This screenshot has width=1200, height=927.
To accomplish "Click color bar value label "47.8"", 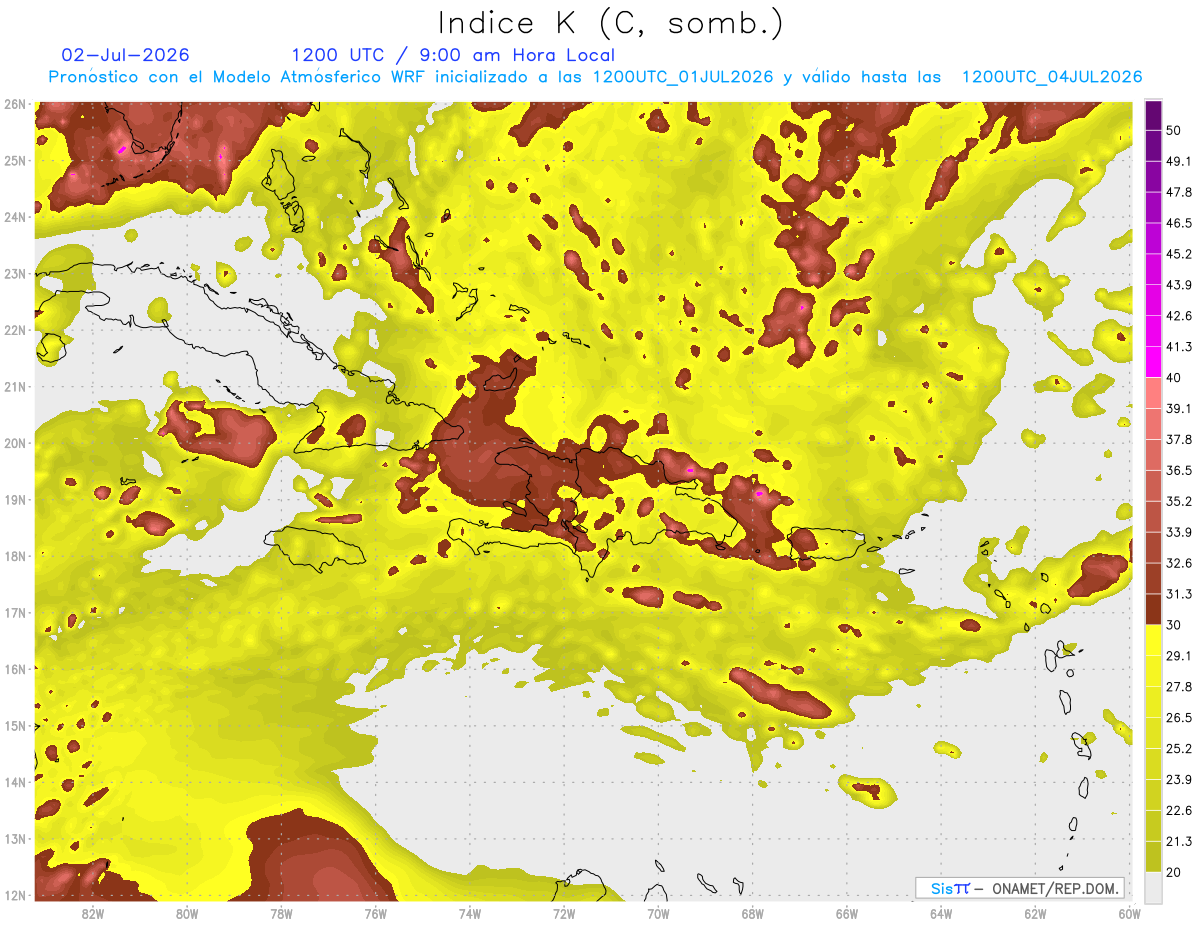I will click(x=1179, y=192).
